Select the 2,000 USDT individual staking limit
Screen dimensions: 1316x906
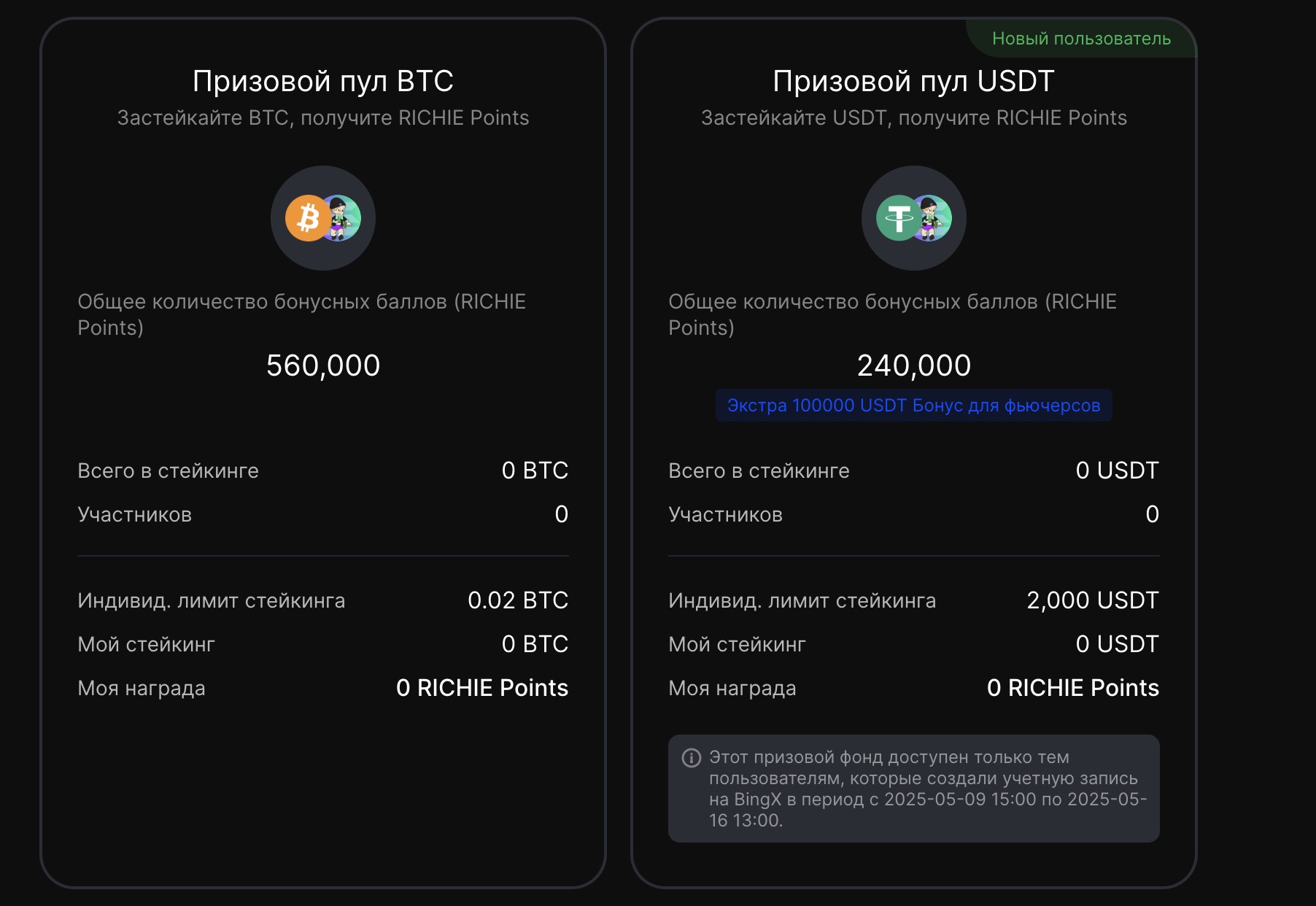coord(1093,600)
